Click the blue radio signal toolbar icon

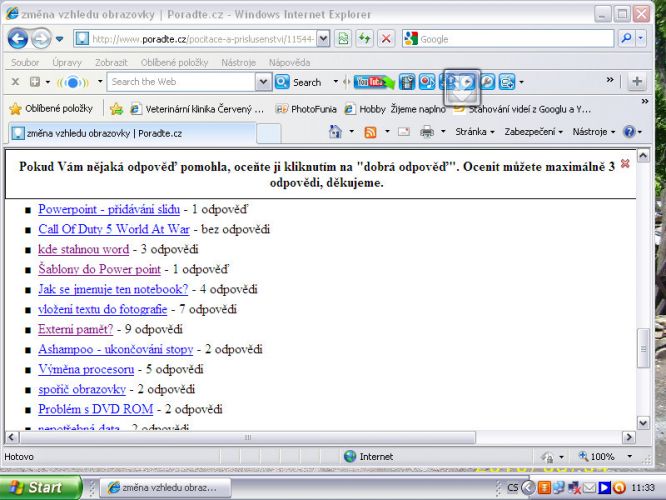[73, 82]
